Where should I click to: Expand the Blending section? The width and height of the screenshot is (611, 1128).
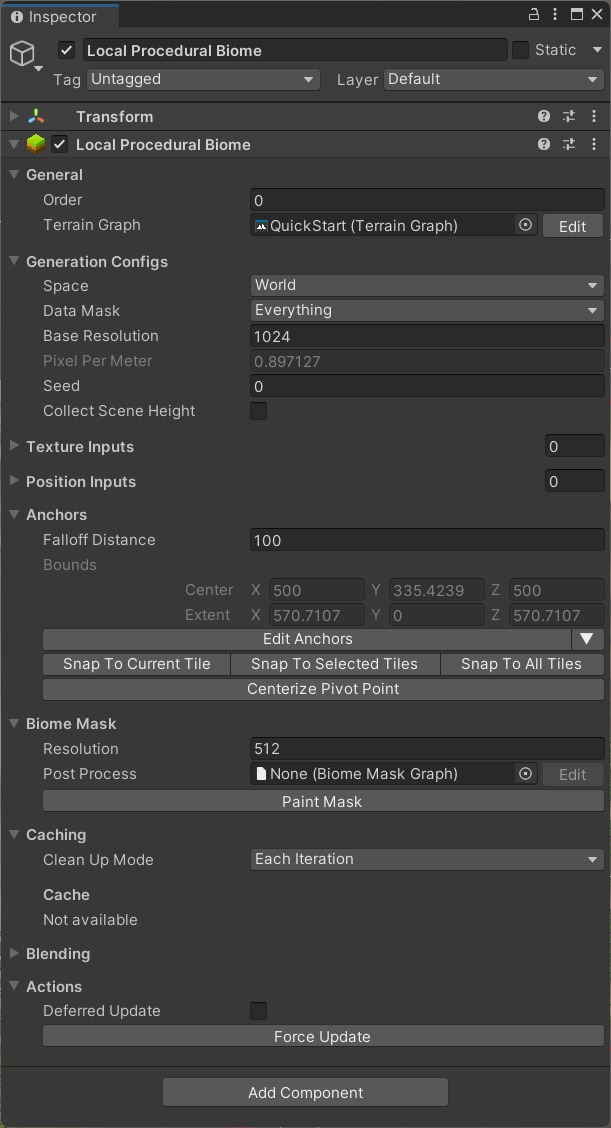[x=14, y=953]
